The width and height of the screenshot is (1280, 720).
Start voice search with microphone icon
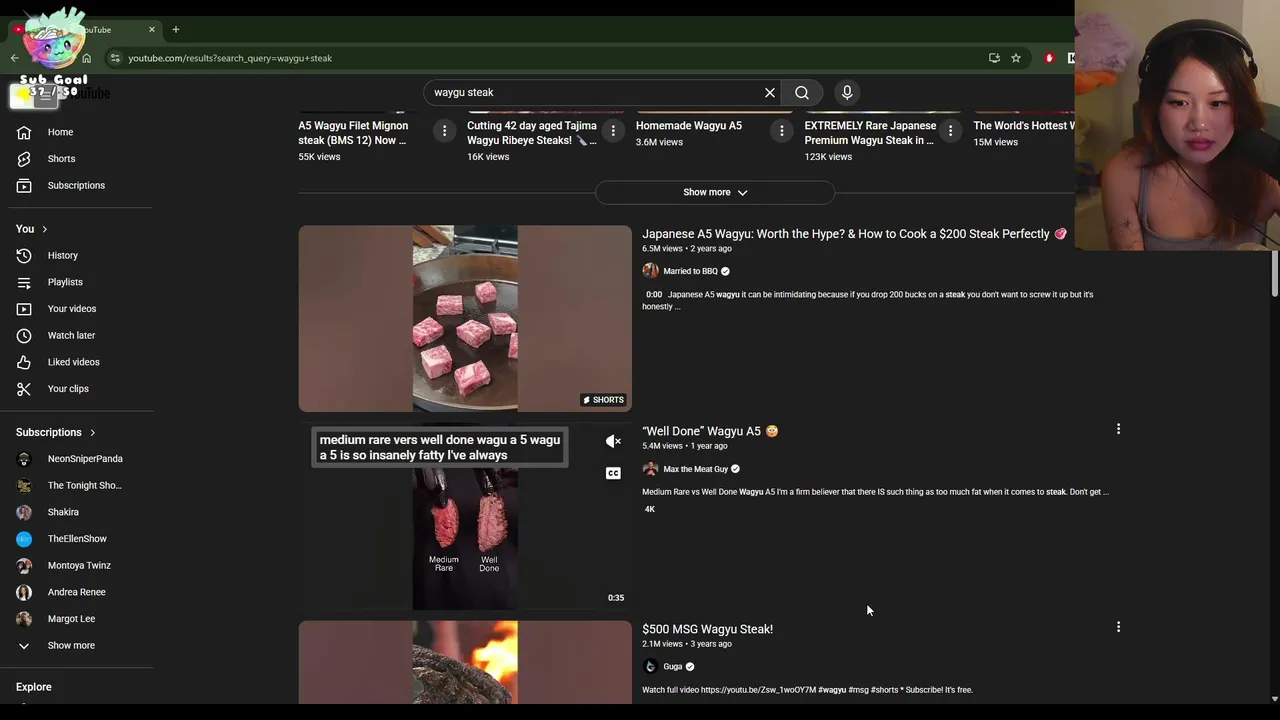pyautogui.click(x=847, y=92)
